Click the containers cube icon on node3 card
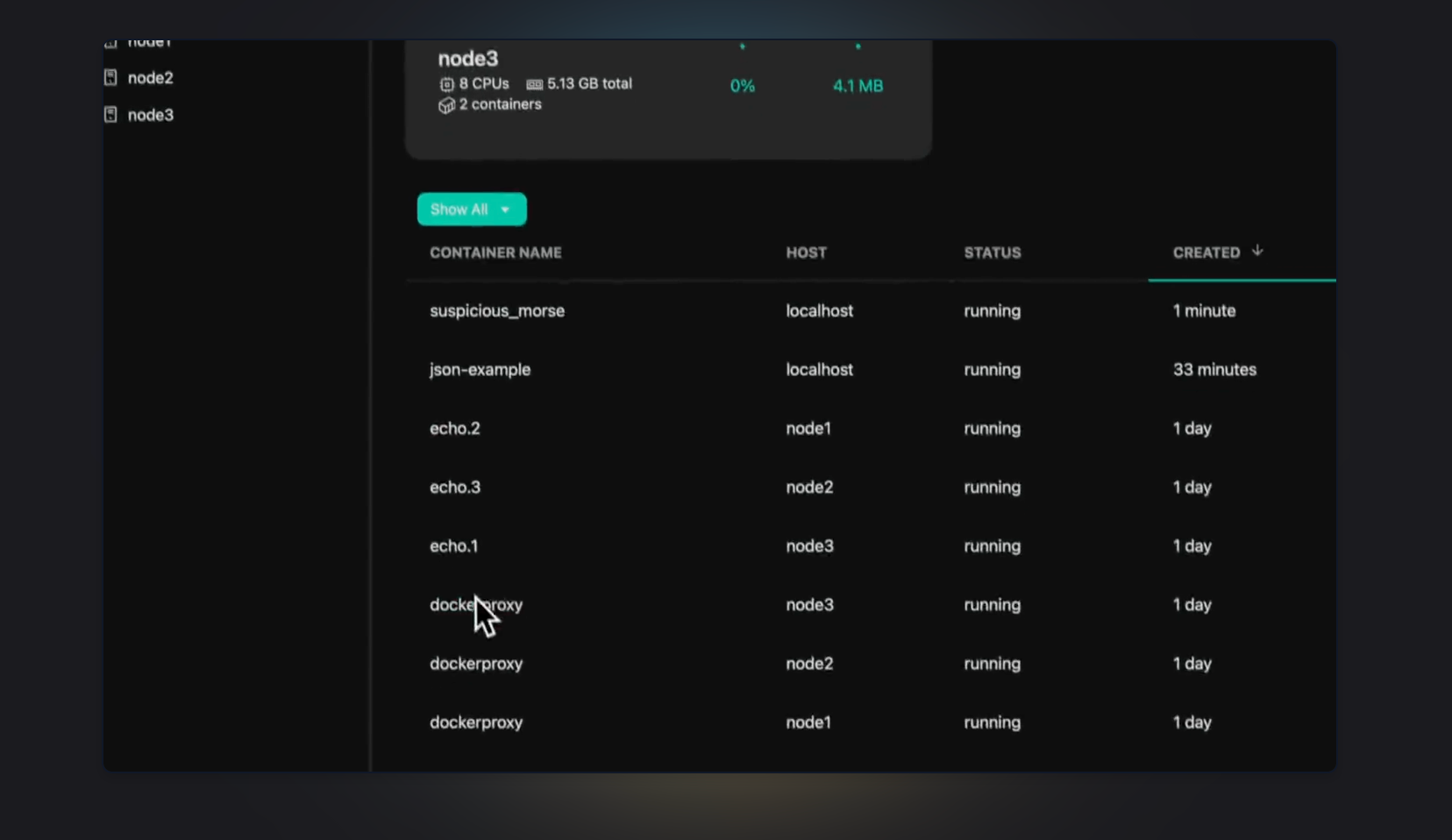1452x840 pixels. pos(446,105)
